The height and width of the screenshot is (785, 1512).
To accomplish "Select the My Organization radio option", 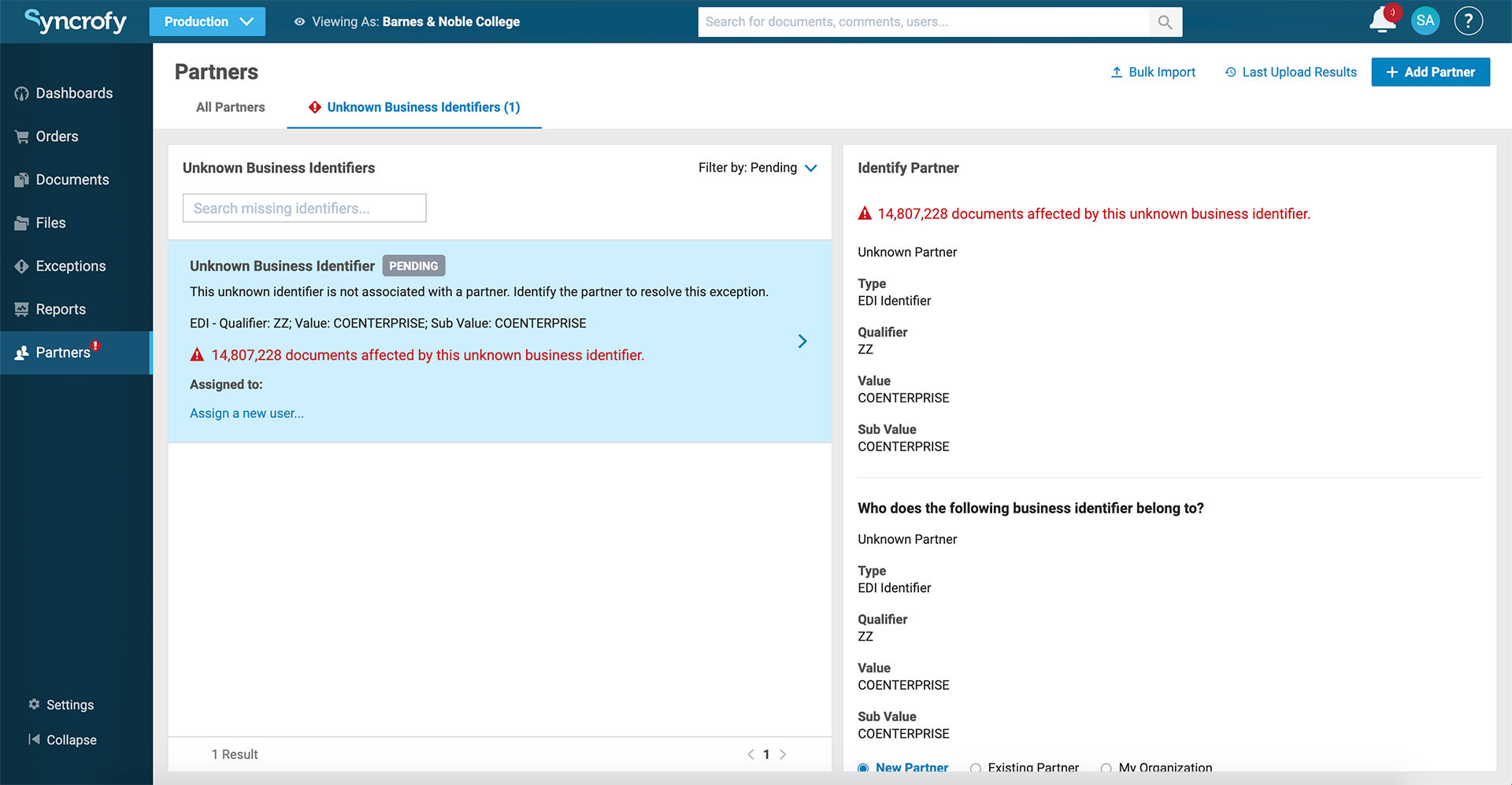I will coord(1106,768).
